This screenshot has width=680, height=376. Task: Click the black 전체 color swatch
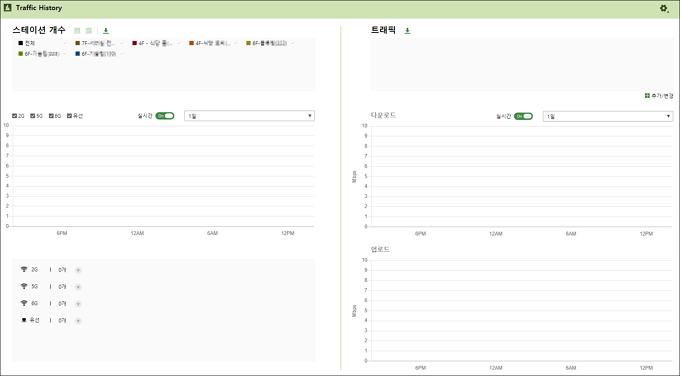[21, 43]
